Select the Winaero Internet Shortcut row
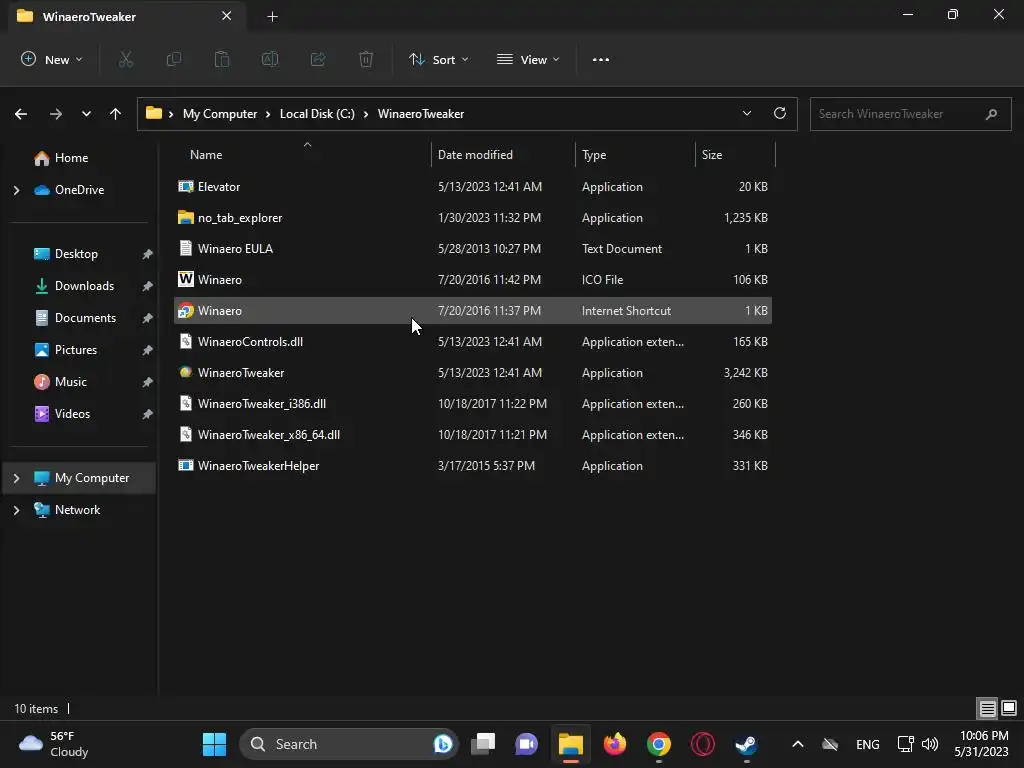The width and height of the screenshot is (1024, 768). coord(473,311)
